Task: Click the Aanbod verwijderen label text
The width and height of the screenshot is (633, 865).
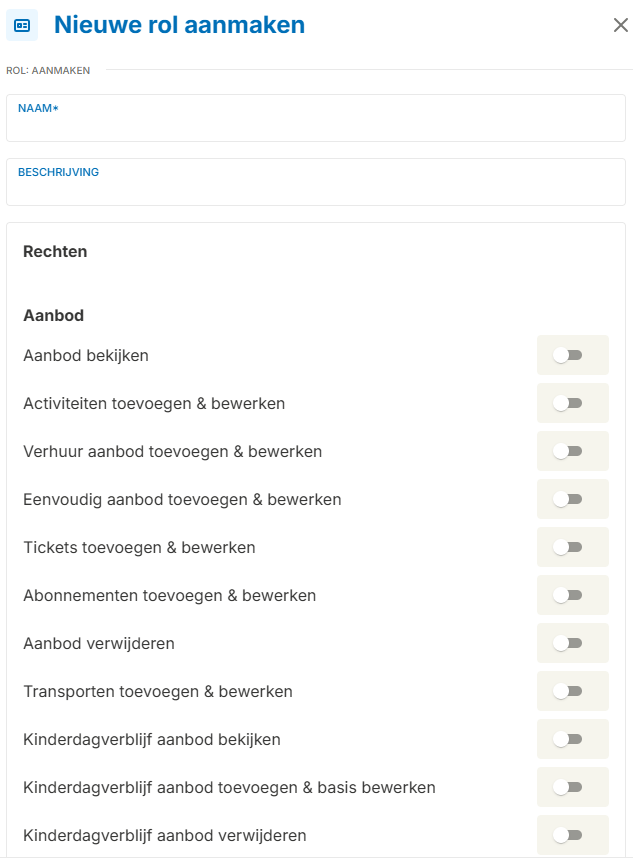Action: click(x=99, y=643)
